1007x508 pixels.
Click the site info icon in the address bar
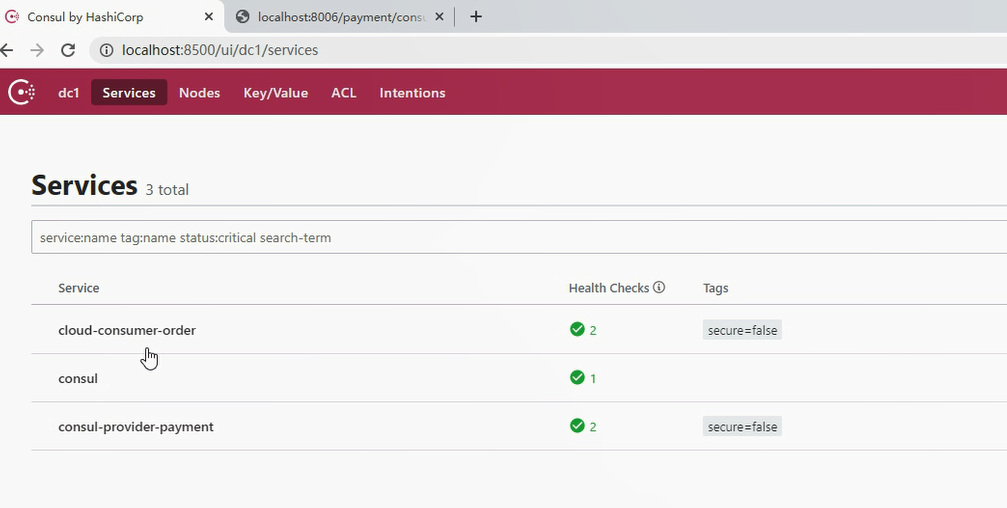coord(107,50)
